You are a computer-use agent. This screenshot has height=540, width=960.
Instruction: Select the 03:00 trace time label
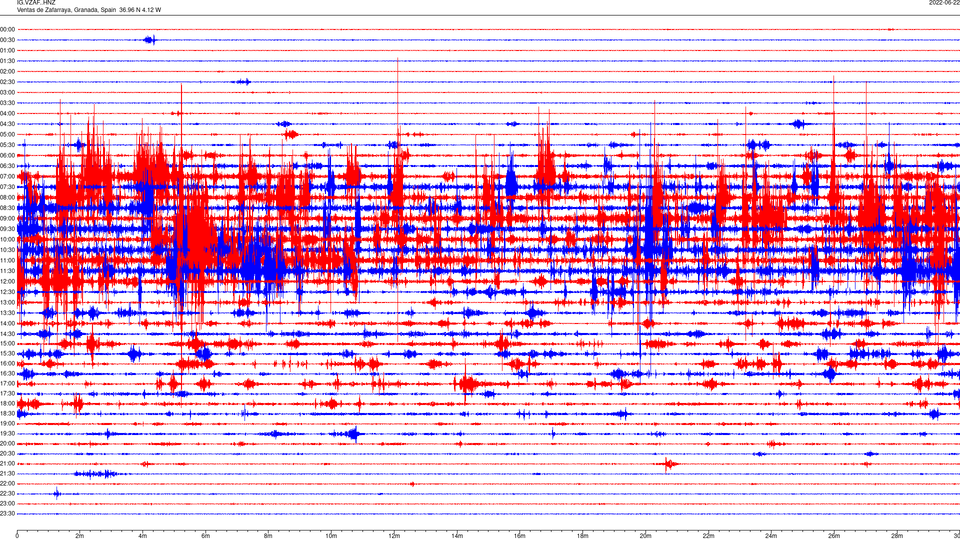click(7, 92)
